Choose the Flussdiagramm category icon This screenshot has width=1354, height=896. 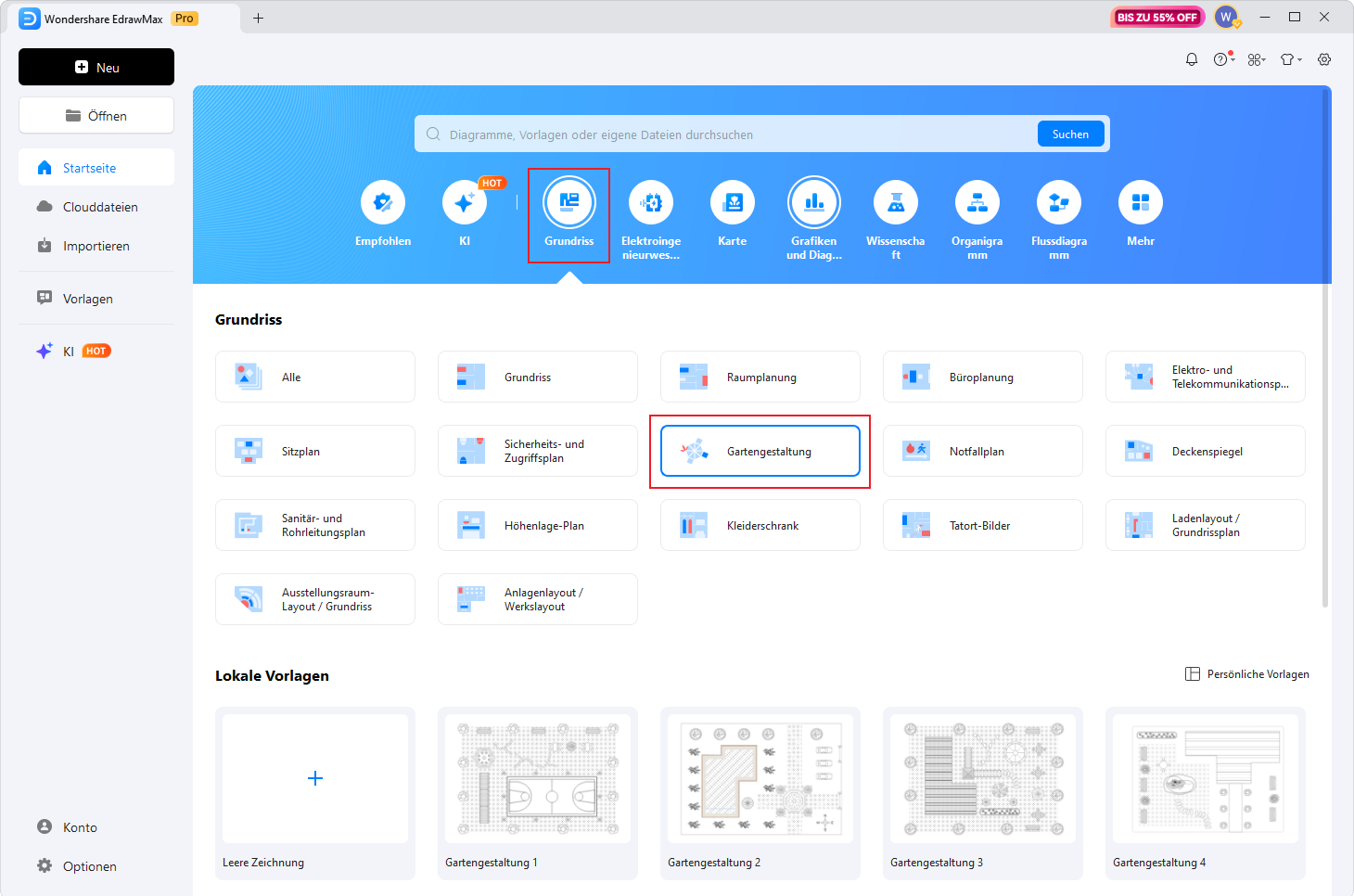click(1058, 203)
